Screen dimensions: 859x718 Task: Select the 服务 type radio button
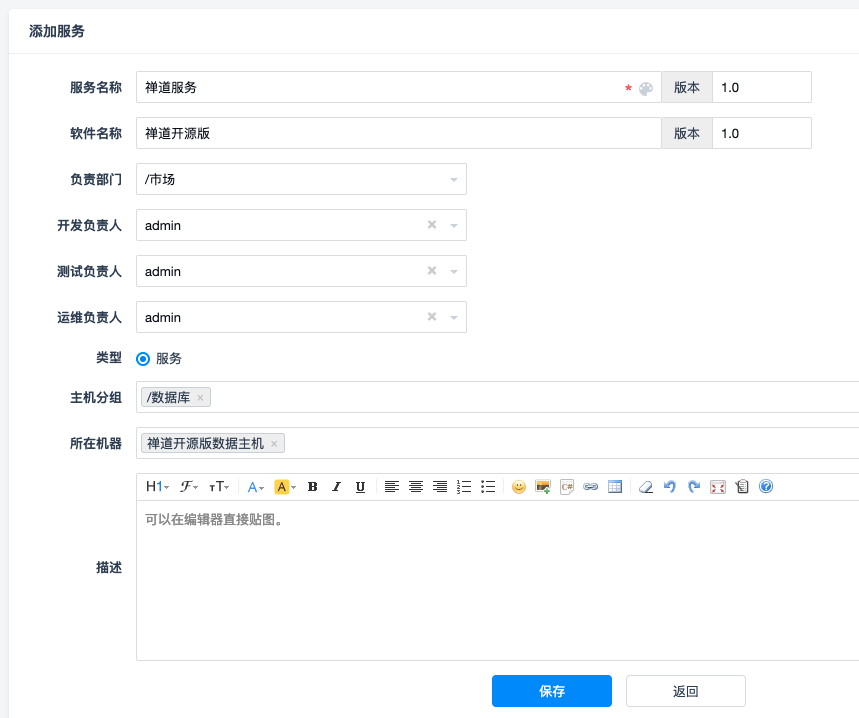[143, 359]
